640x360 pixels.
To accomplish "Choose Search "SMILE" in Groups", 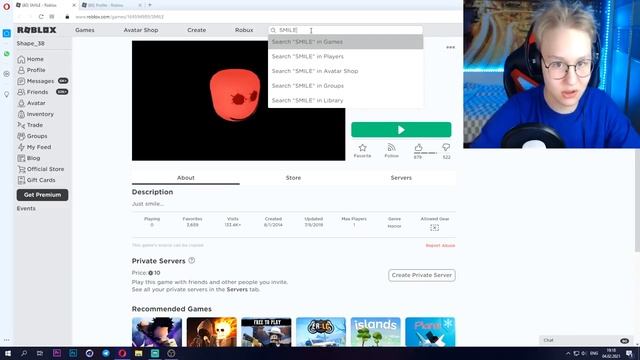I will coord(345,86).
